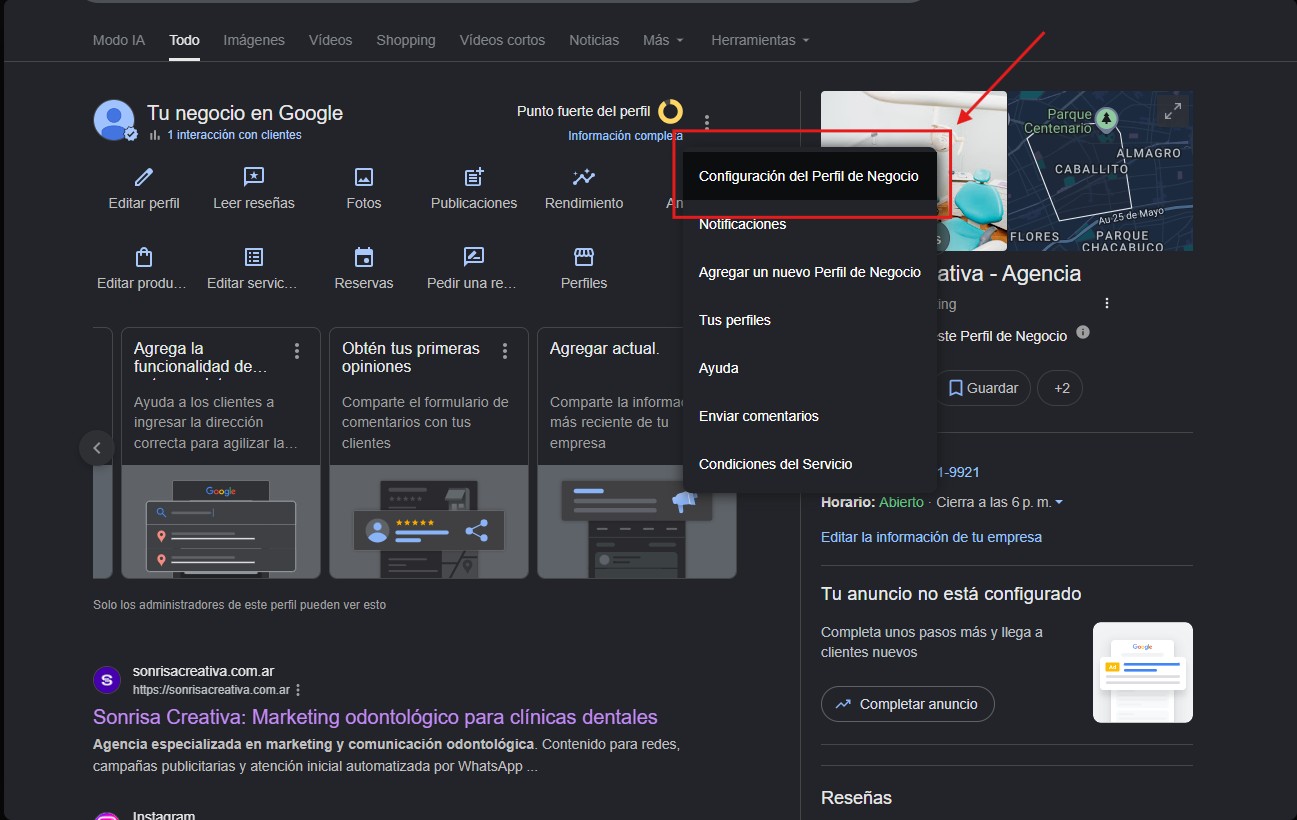Open options on 'Agrega la funcionalidad' card
The width and height of the screenshot is (1297, 820).
tap(297, 351)
